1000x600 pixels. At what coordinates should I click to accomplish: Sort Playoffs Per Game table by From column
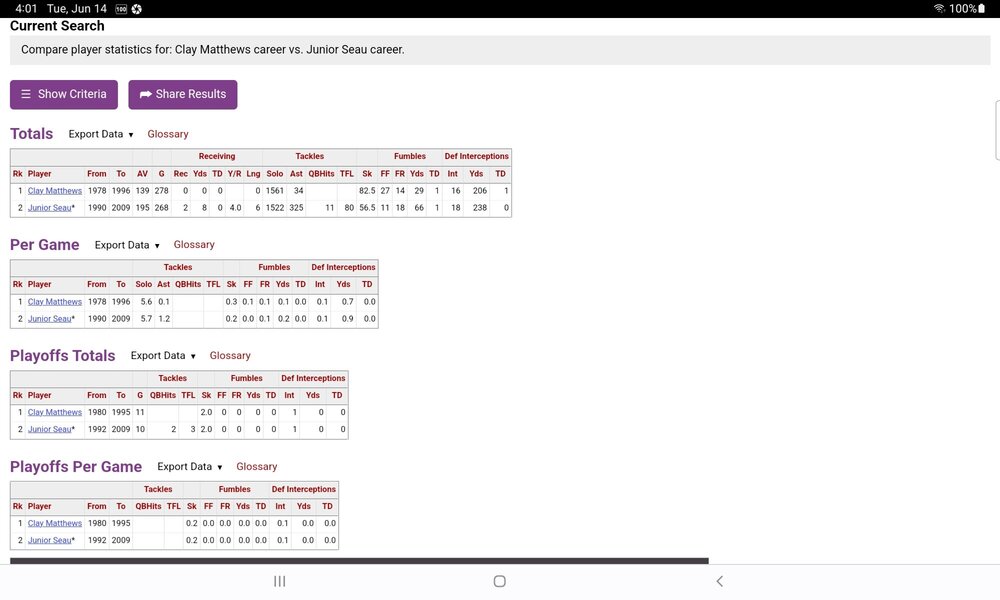pos(97,506)
